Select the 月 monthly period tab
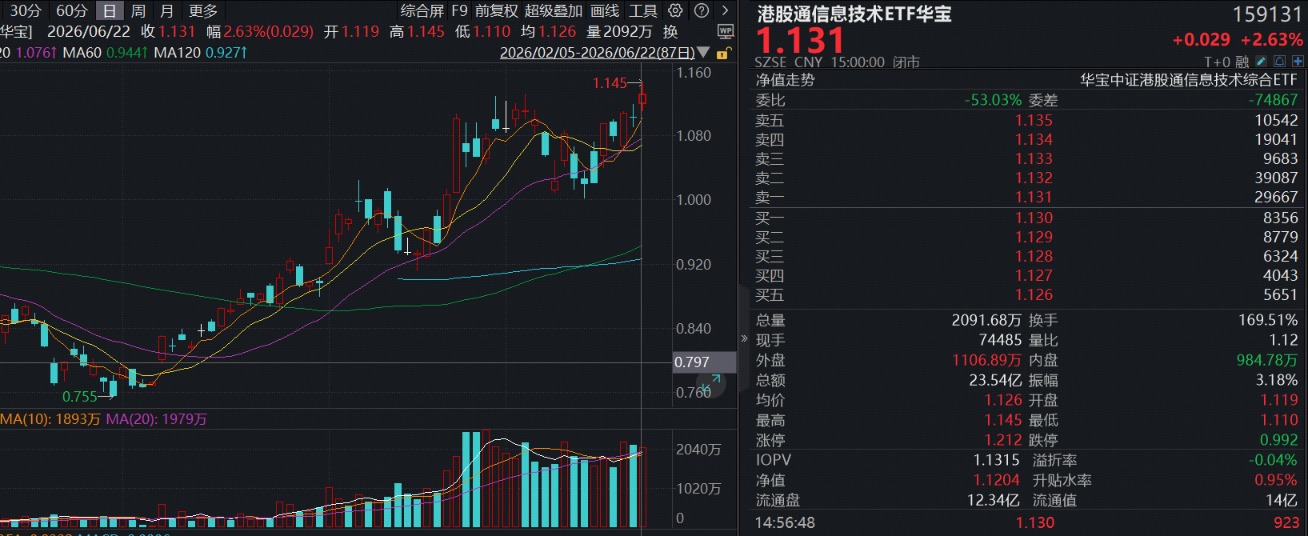The image size is (1308, 536). pyautogui.click(x=166, y=11)
